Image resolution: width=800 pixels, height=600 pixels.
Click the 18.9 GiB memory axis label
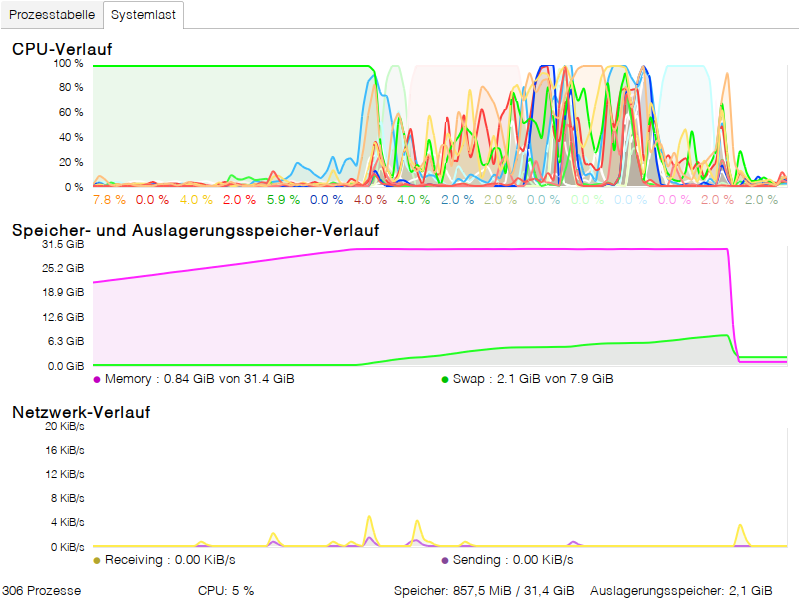pos(63,292)
